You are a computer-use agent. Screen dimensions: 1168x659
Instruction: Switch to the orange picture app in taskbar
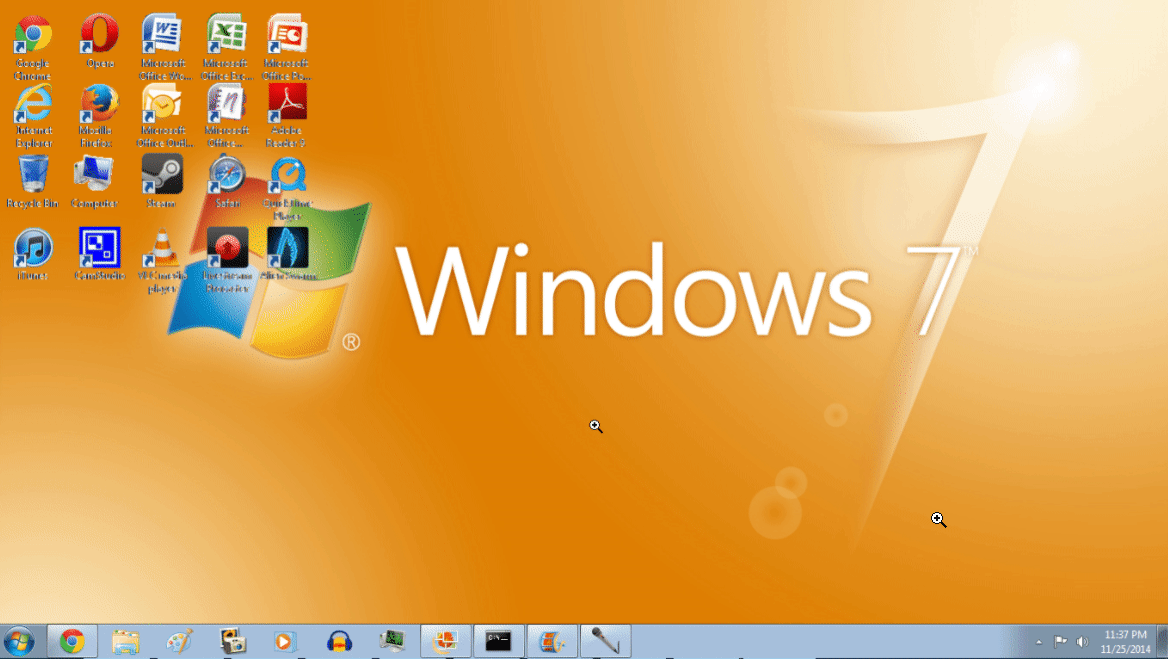click(445, 641)
